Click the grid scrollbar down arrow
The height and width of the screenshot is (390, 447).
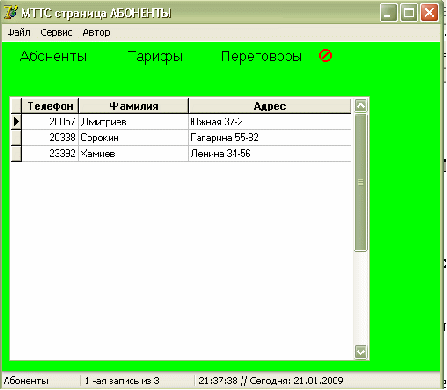pos(360,352)
